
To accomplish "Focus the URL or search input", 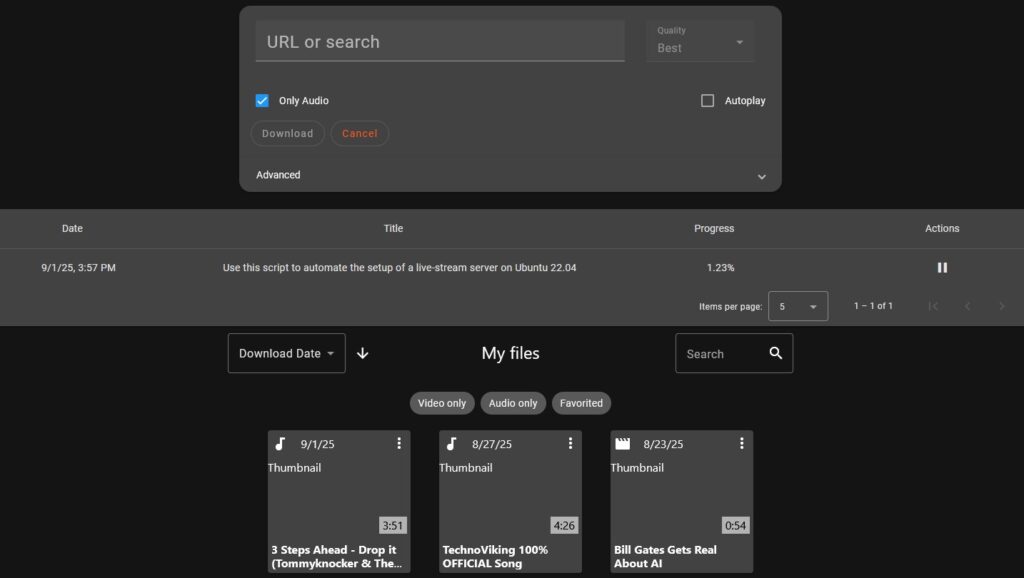I will coord(440,41).
